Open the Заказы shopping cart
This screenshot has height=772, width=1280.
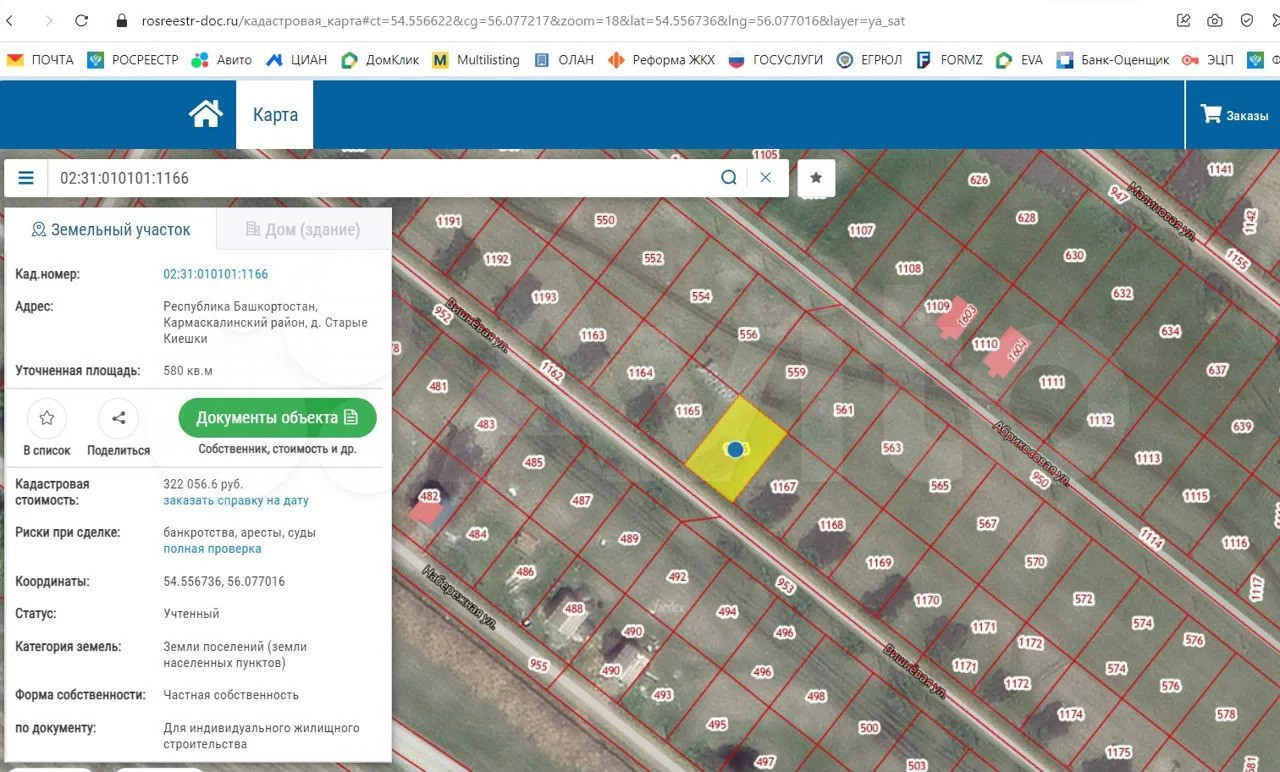coord(1234,115)
